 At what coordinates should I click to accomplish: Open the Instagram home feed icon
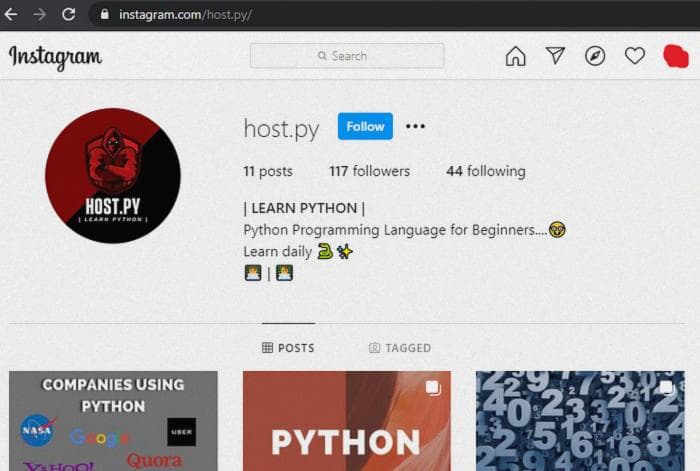pos(515,56)
